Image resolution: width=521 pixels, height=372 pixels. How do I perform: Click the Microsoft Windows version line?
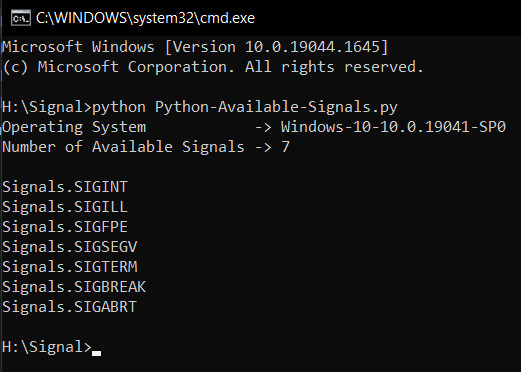[195, 47]
